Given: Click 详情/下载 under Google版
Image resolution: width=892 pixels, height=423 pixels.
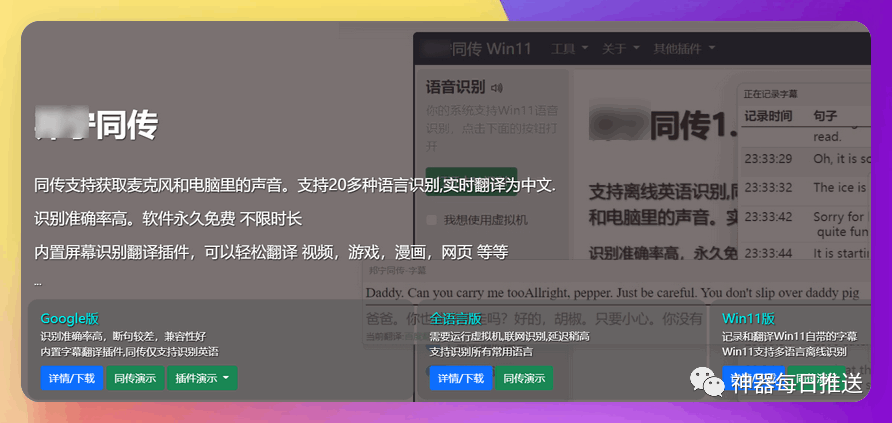Looking at the screenshot, I should (x=72, y=378).
